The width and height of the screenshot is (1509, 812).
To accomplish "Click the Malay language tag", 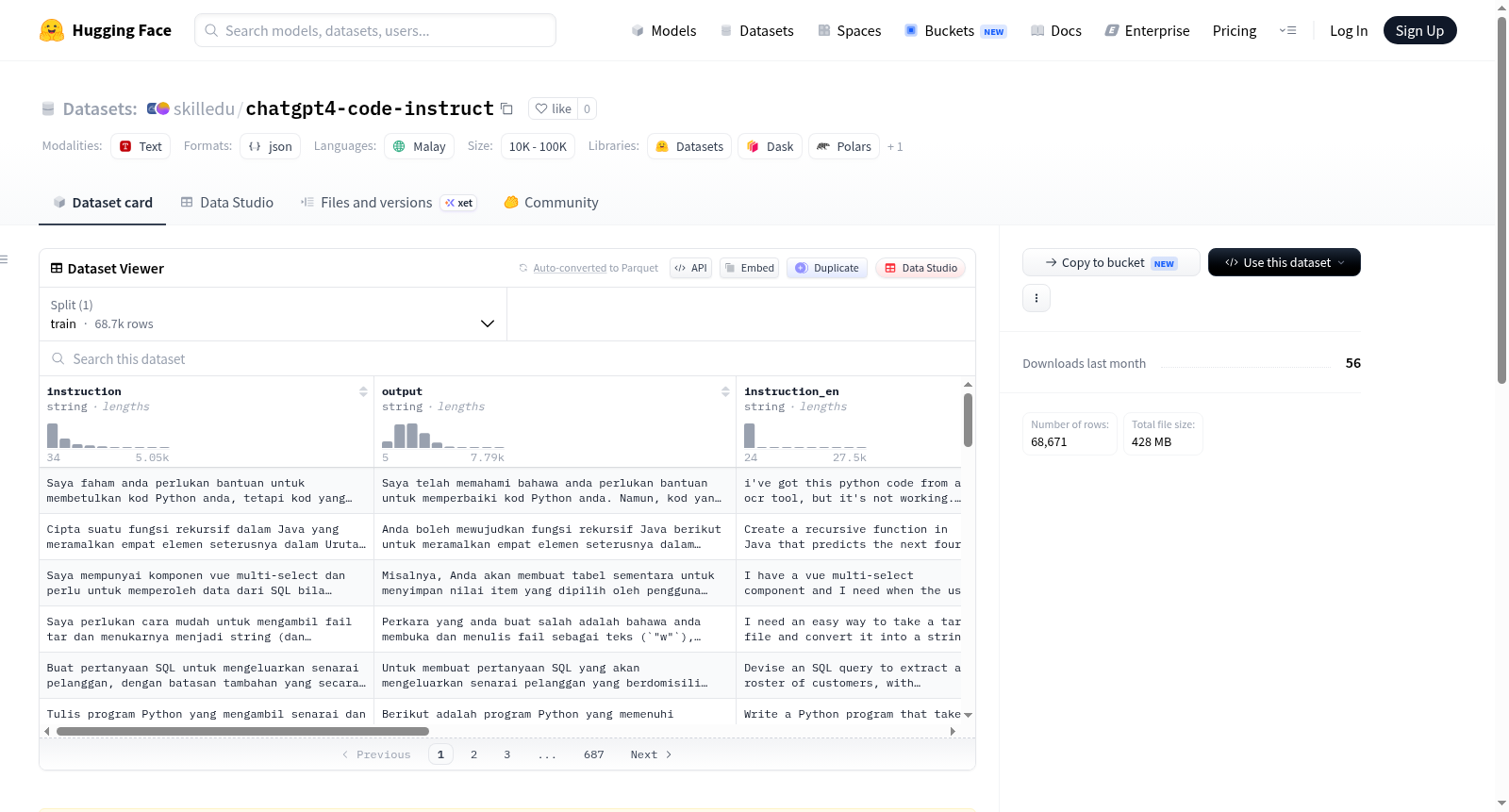I will (419, 146).
